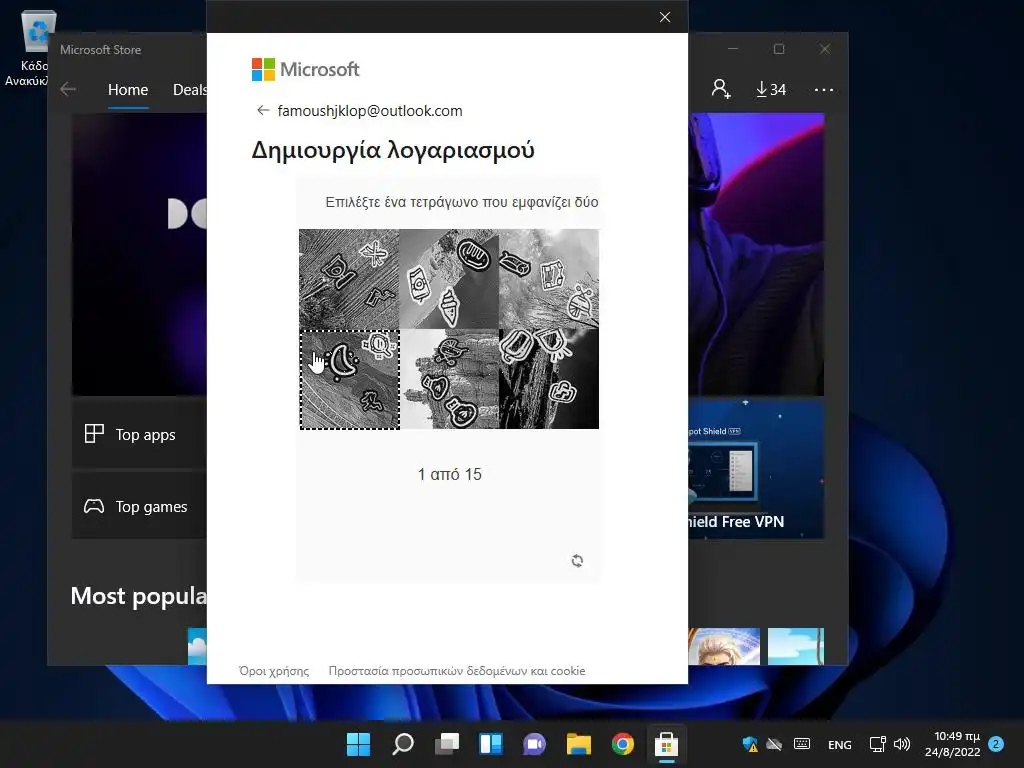Image resolution: width=1024 pixels, height=768 pixels.
Task: Launch Google Chrome from the taskbar
Action: [622, 744]
